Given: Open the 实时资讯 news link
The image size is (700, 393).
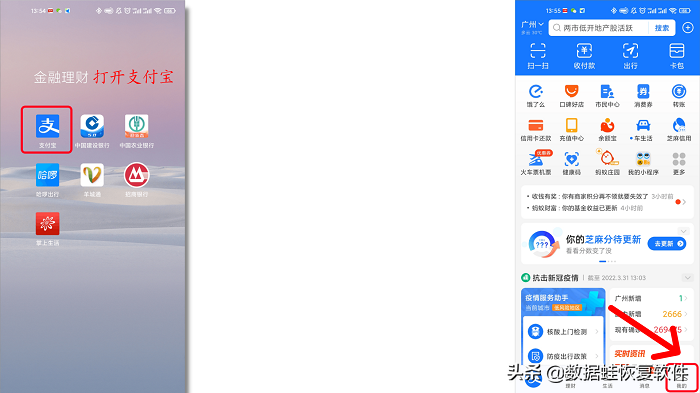Looking at the screenshot, I should tap(629, 354).
